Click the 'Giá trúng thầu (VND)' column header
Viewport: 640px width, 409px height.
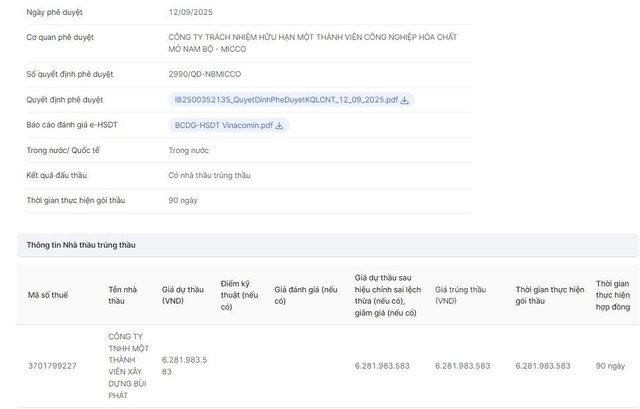click(x=462, y=294)
